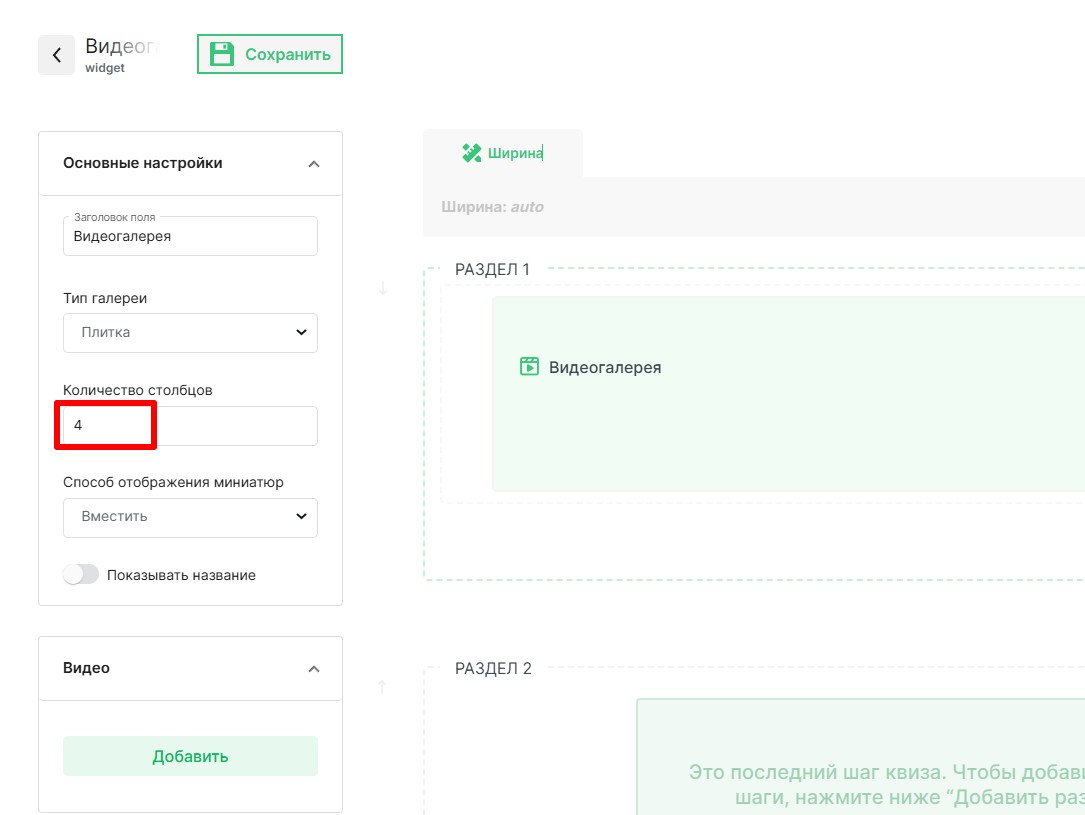Click the Заголовок поля text field
This screenshot has width=1085, height=815.
tap(190, 237)
